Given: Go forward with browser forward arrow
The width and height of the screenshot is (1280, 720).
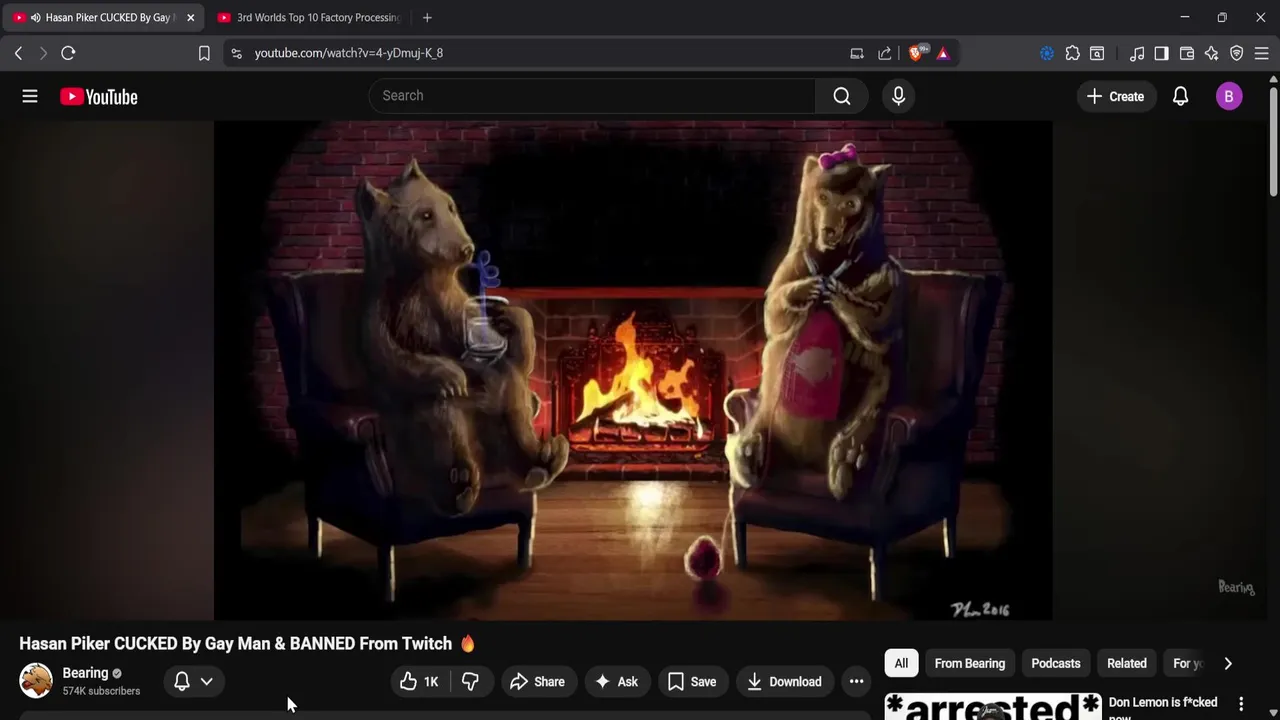Looking at the screenshot, I should (43, 53).
